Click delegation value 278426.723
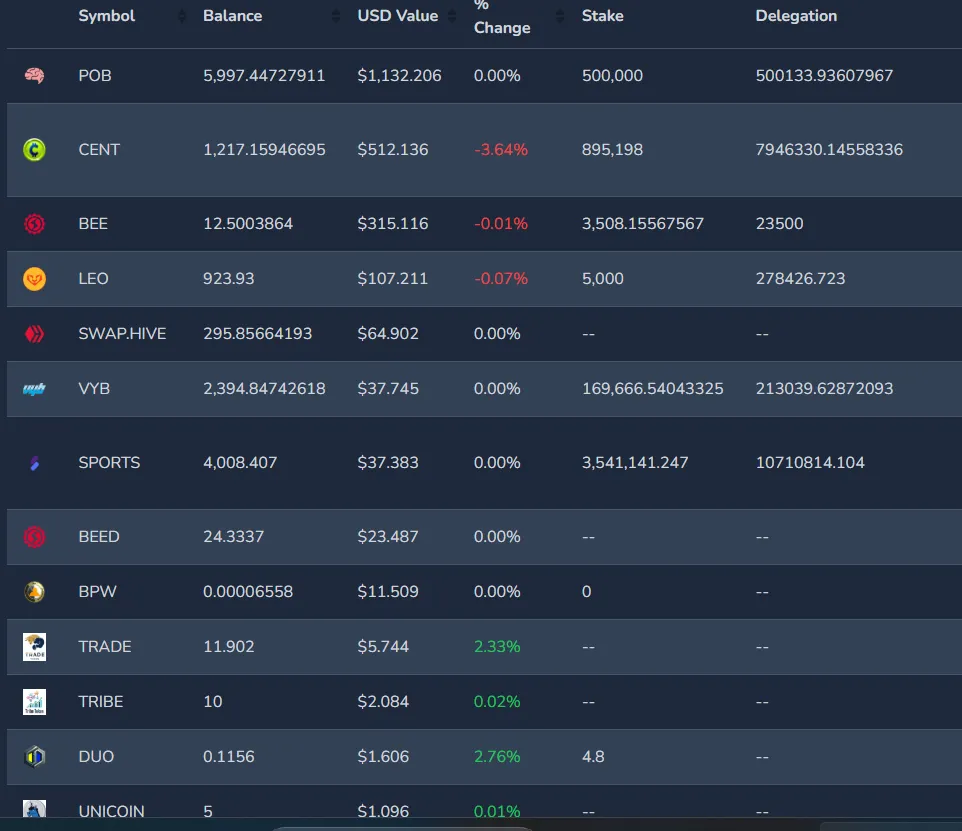962x831 pixels. 800,279
